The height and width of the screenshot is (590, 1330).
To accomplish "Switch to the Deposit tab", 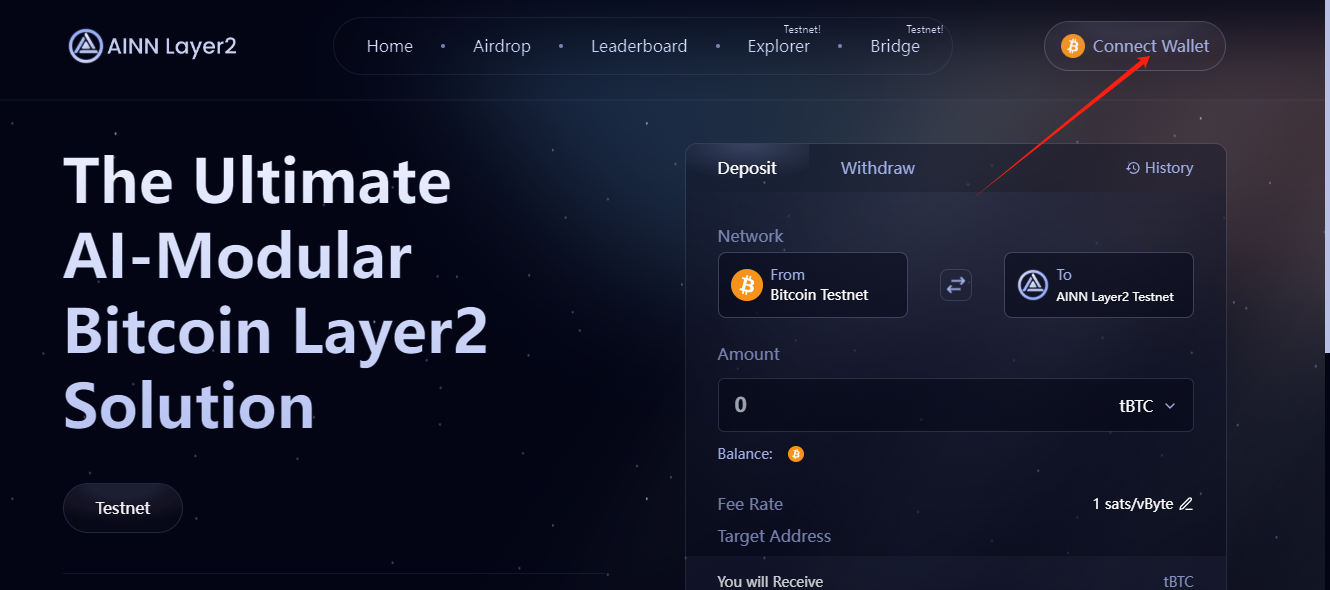I will pos(747,168).
